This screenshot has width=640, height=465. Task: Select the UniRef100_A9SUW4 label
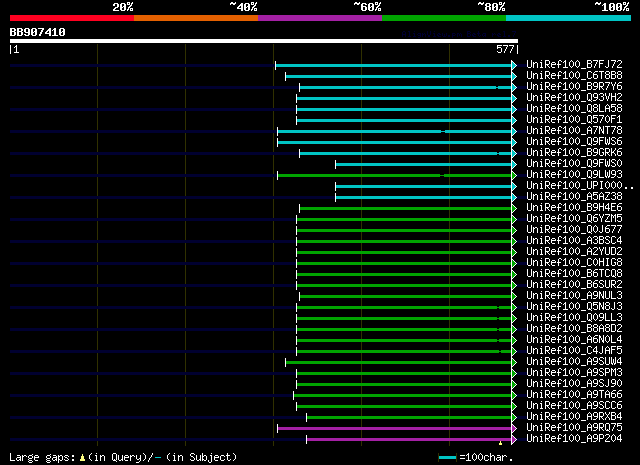tap(574, 362)
